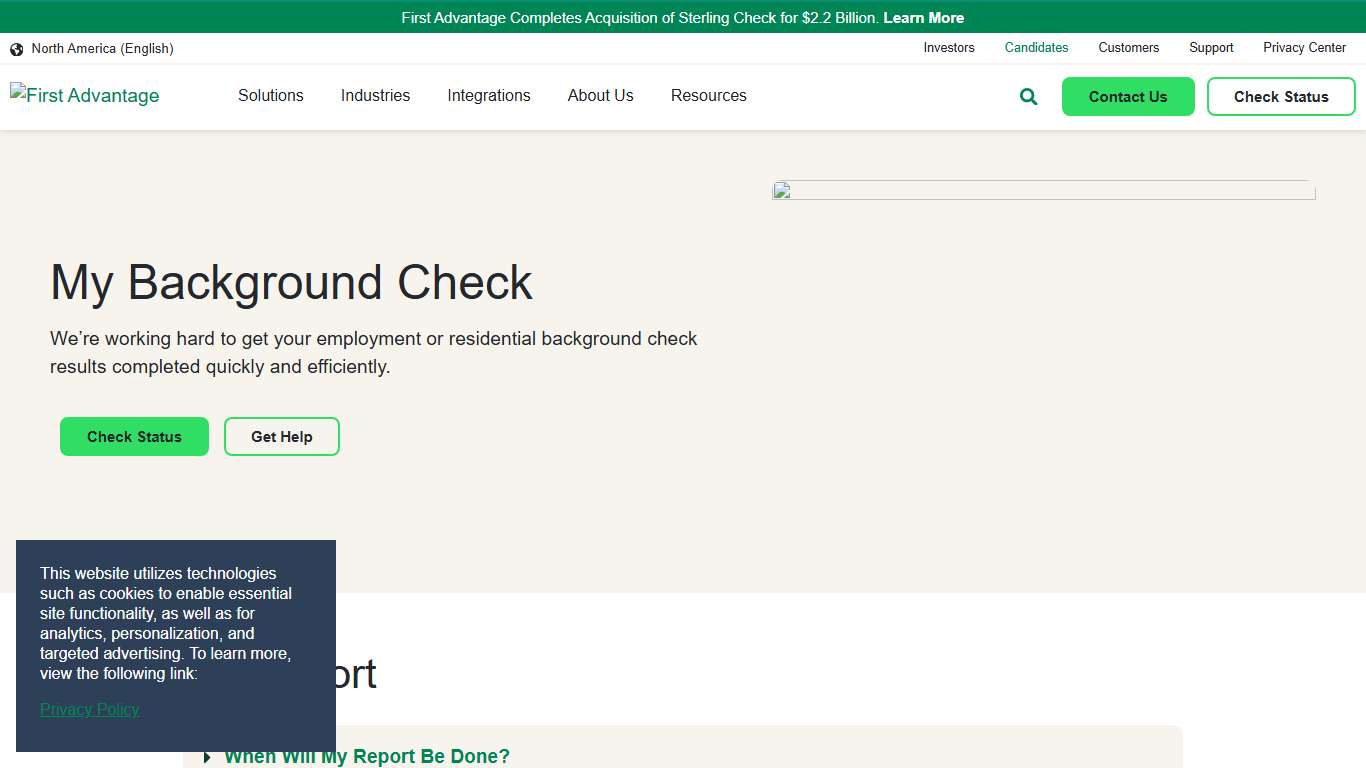Open the Resources menu
Viewport: 1366px width, 768px height.
(708, 95)
